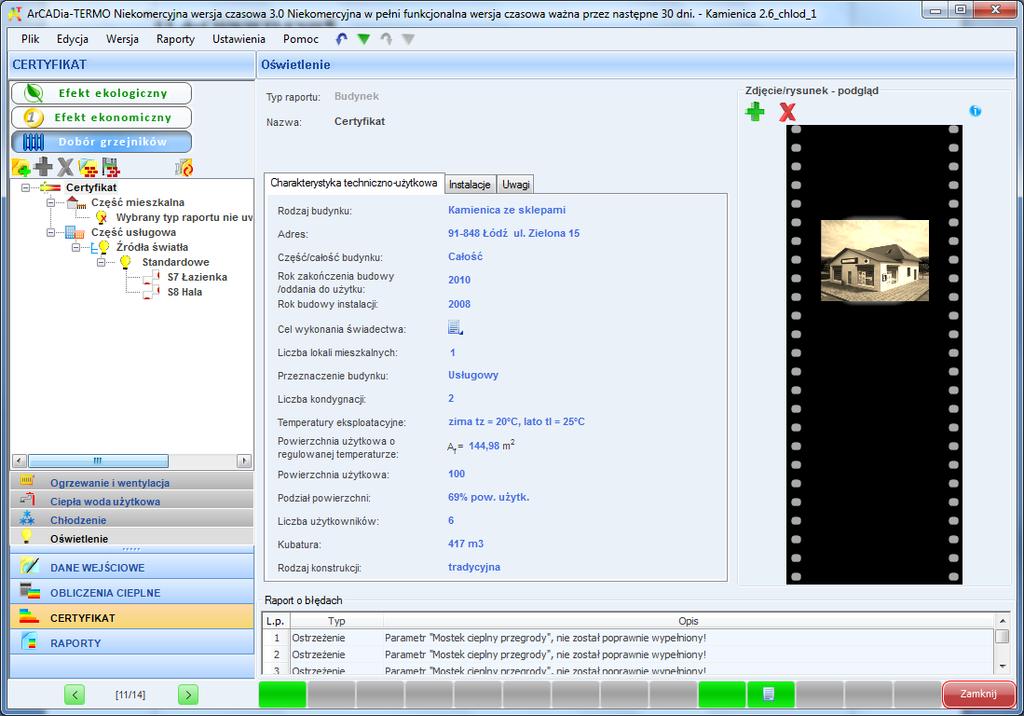1024x716 pixels.
Task: Click the blue info icon near photo preview
Action: click(975, 110)
